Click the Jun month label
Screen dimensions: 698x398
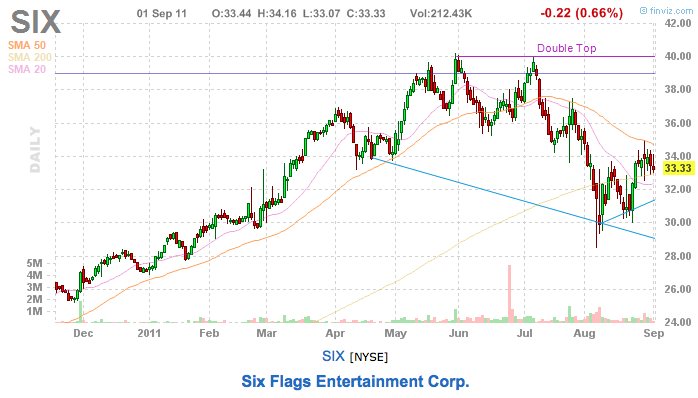pos(459,333)
